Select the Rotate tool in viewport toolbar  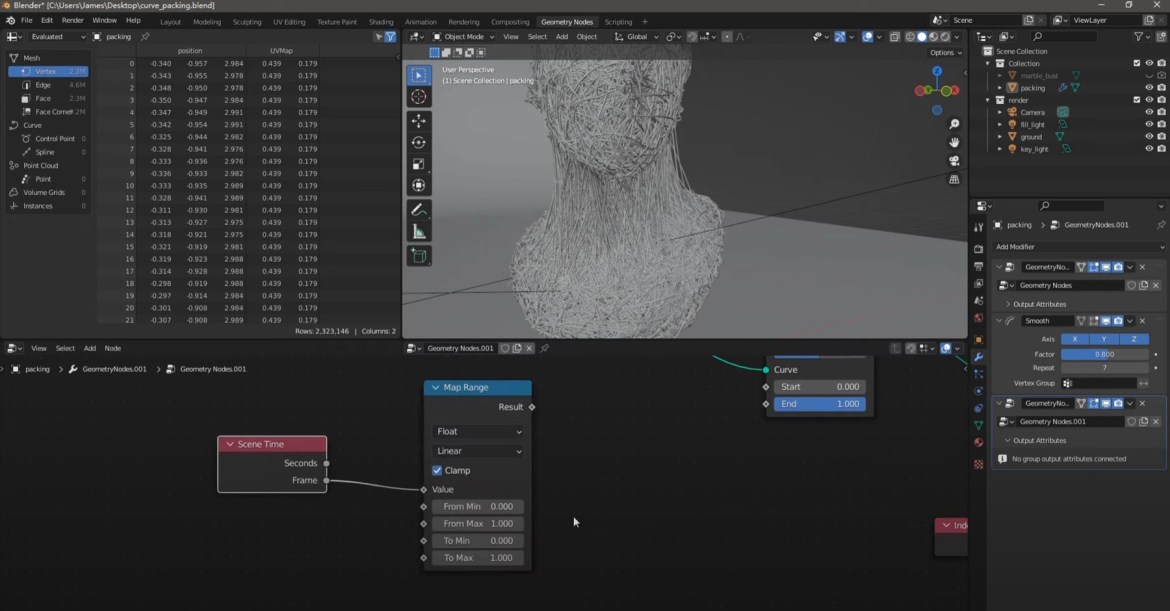tap(418, 143)
